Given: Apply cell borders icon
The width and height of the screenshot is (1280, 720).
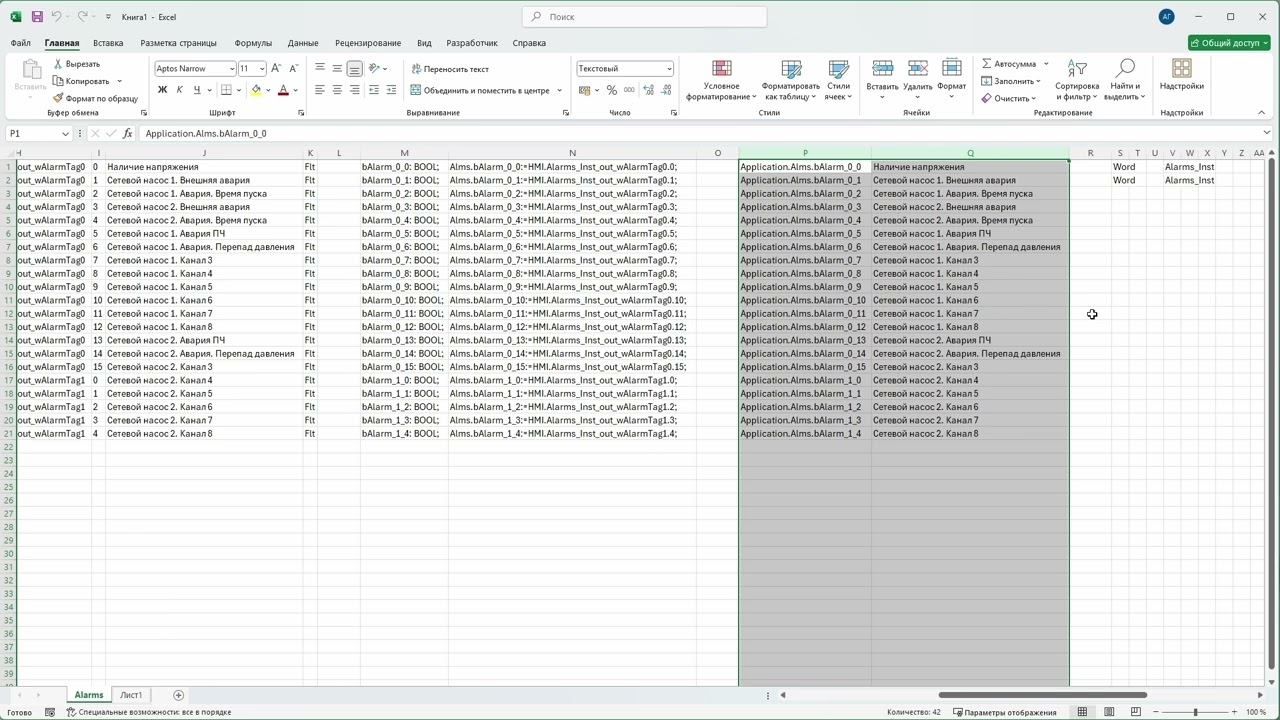Looking at the screenshot, I should tap(226, 90).
